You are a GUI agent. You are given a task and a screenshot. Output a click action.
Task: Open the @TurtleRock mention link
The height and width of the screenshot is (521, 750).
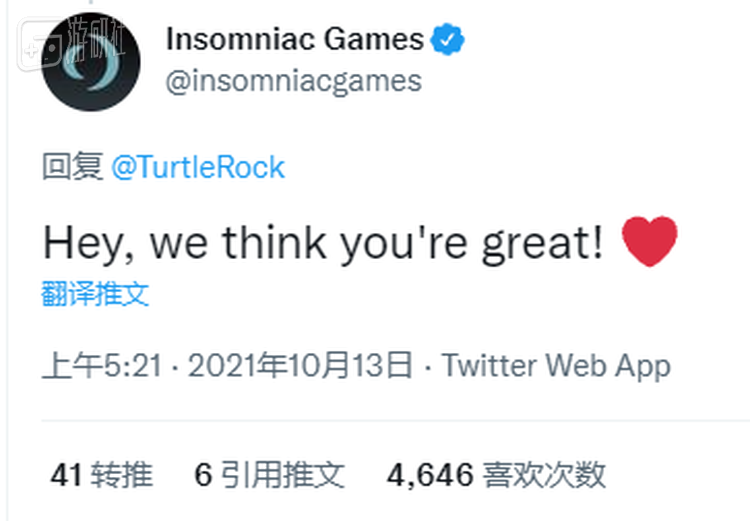198,167
